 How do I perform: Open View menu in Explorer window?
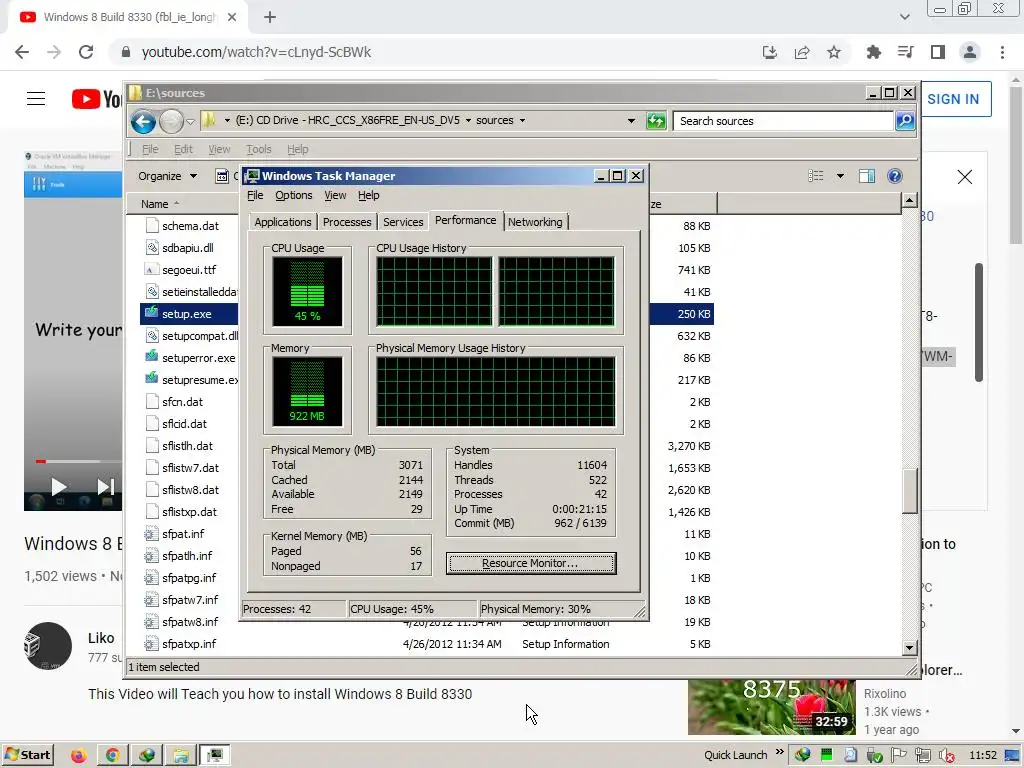point(219,149)
